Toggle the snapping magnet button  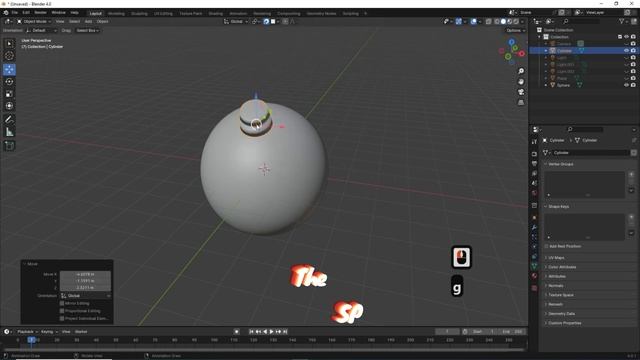[x=266, y=22]
